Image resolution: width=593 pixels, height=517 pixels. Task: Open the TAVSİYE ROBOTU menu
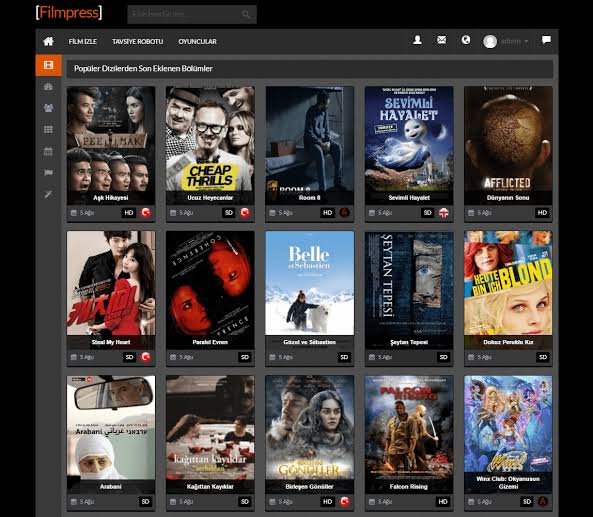(138, 42)
